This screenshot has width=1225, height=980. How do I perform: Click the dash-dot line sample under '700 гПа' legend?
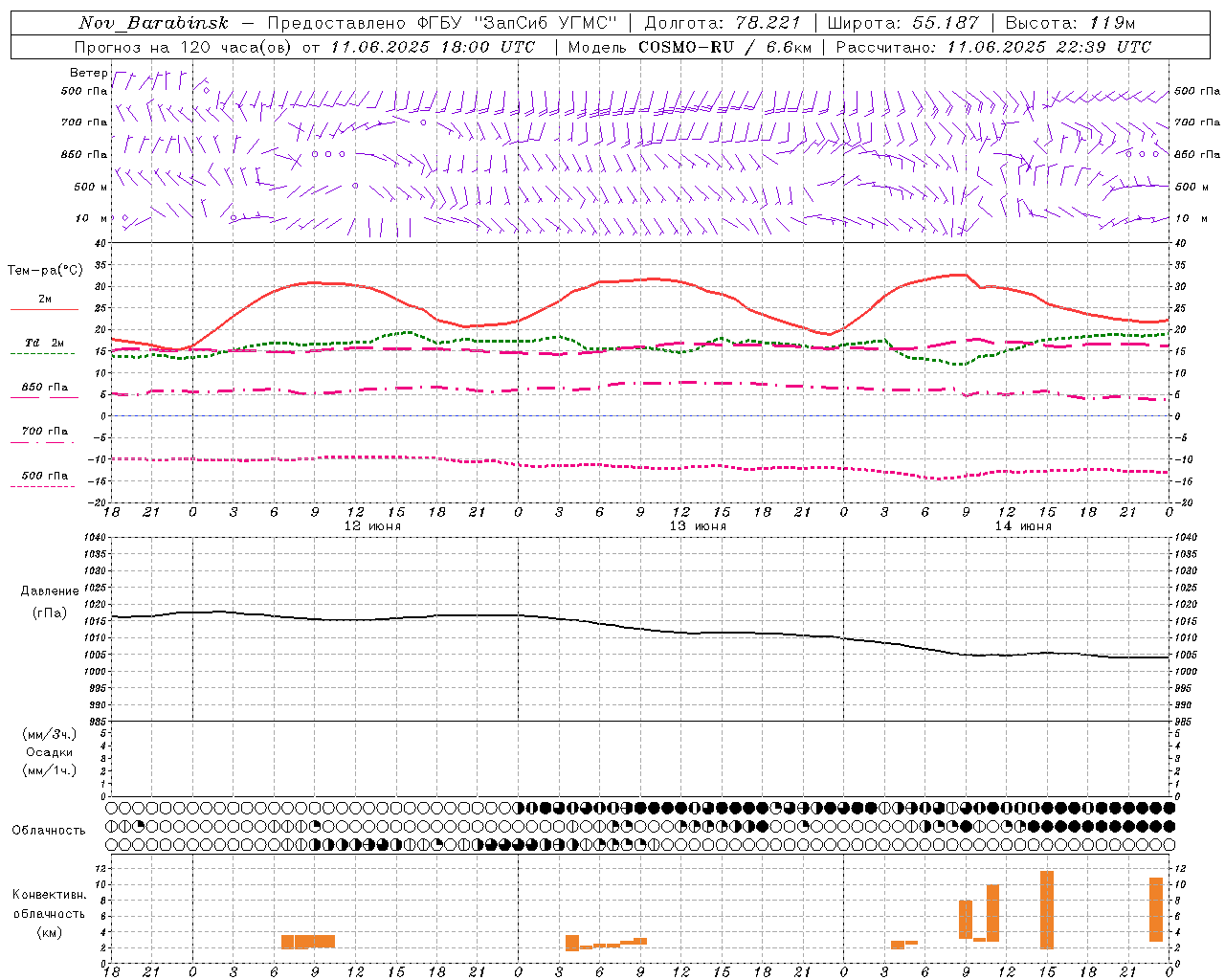click(44, 442)
